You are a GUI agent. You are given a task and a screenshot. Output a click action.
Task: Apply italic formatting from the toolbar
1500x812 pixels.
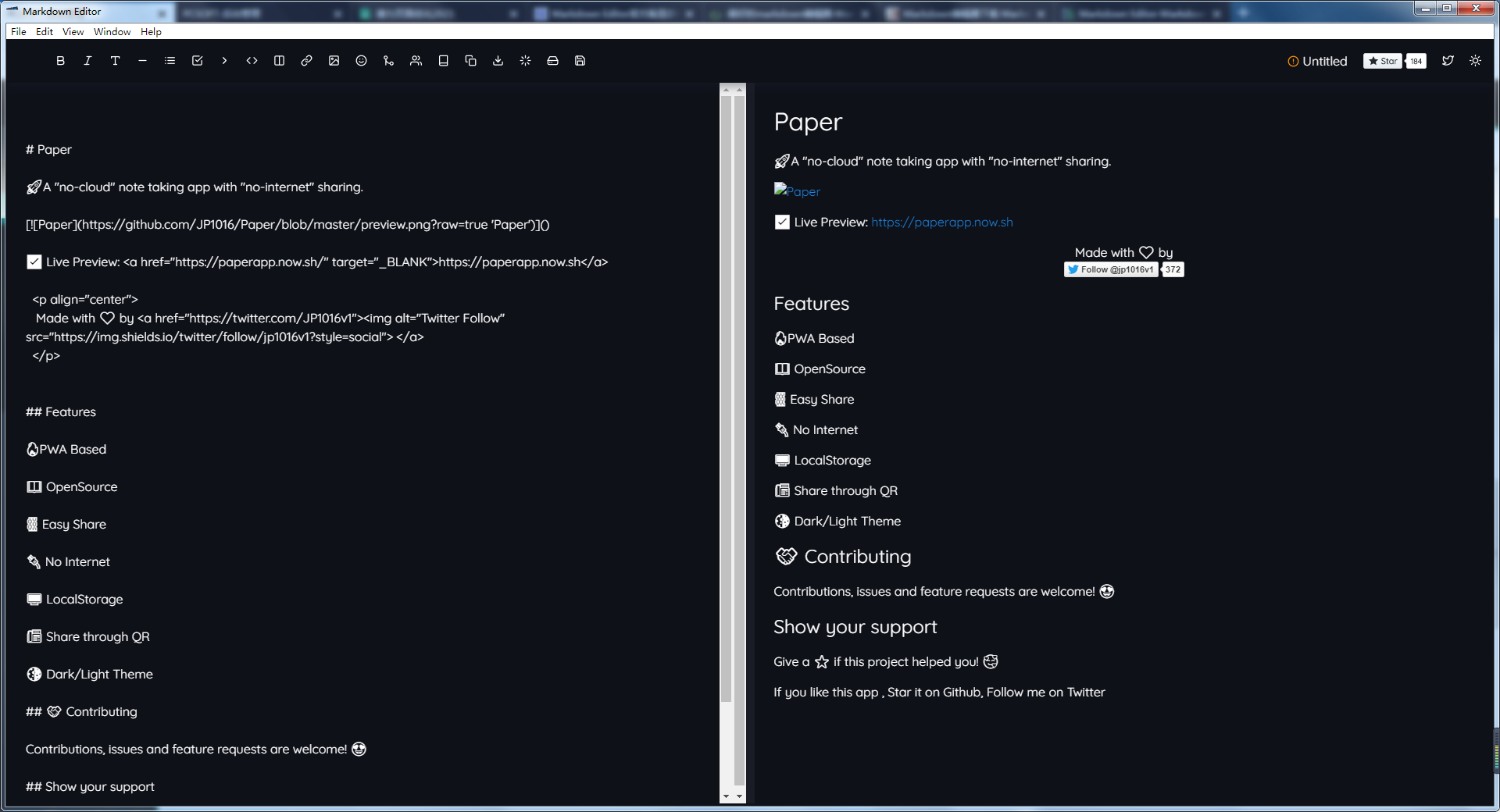coord(87,61)
